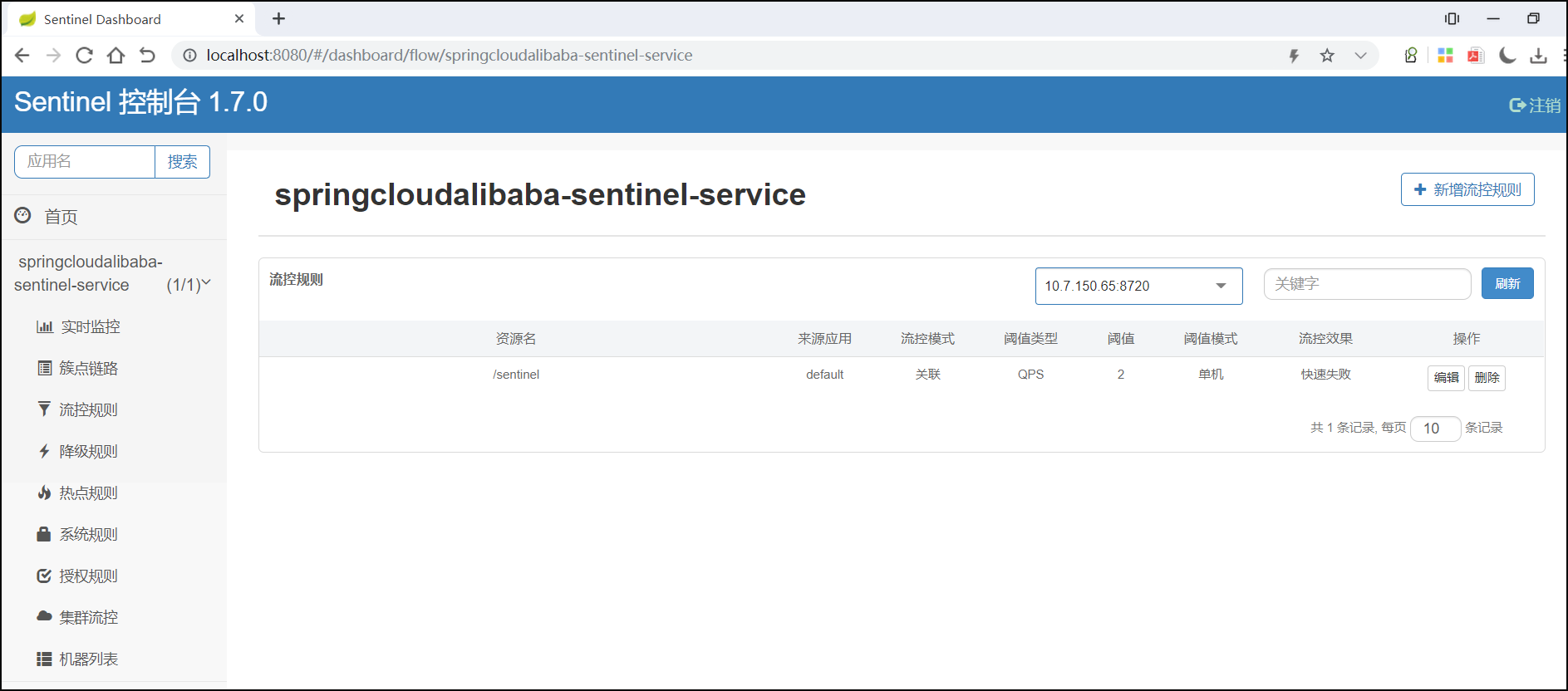1568x691 pixels.
Task: Click the browser forward arrow
Action: 53,56
